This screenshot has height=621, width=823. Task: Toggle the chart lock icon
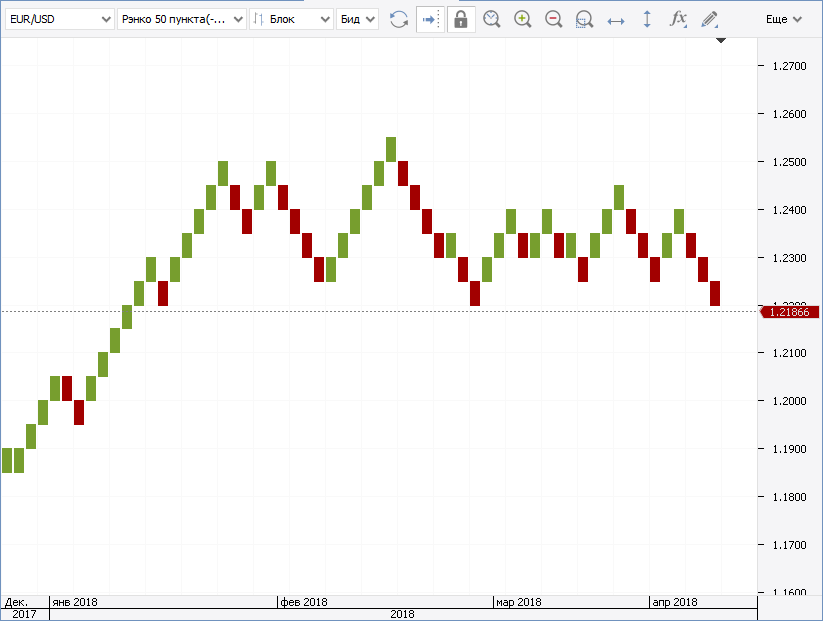click(461, 19)
